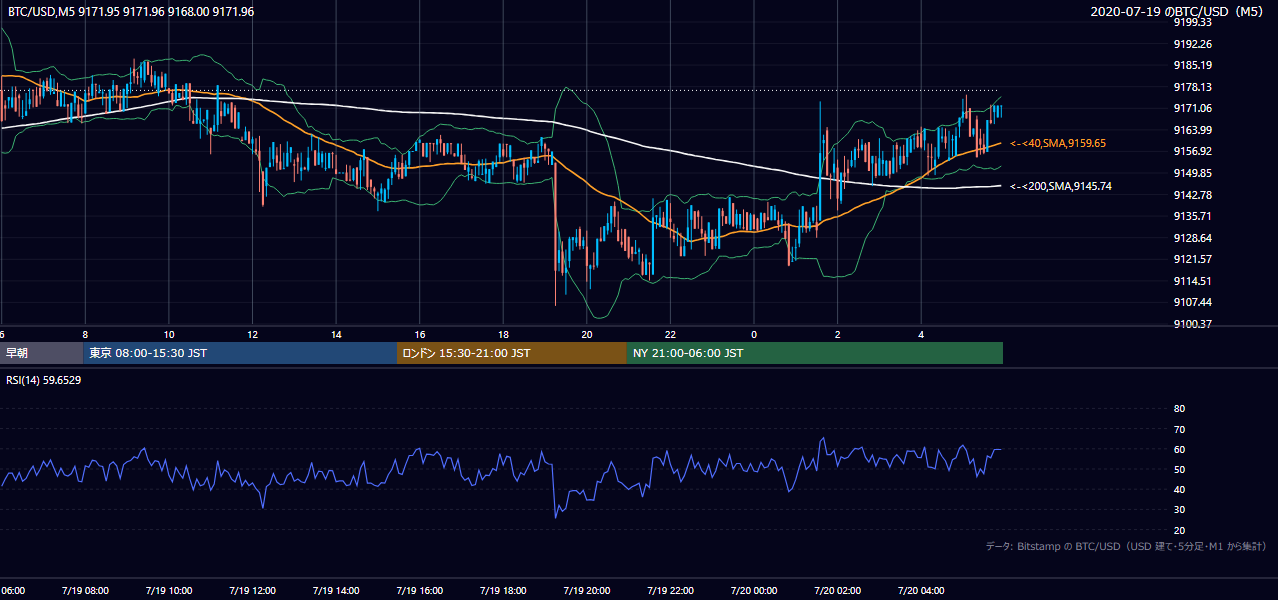Image resolution: width=1278 pixels, height=600 pixels.
Task: Click the 東京 08:00-15:30 JST session bar
Action: point(240,353)
